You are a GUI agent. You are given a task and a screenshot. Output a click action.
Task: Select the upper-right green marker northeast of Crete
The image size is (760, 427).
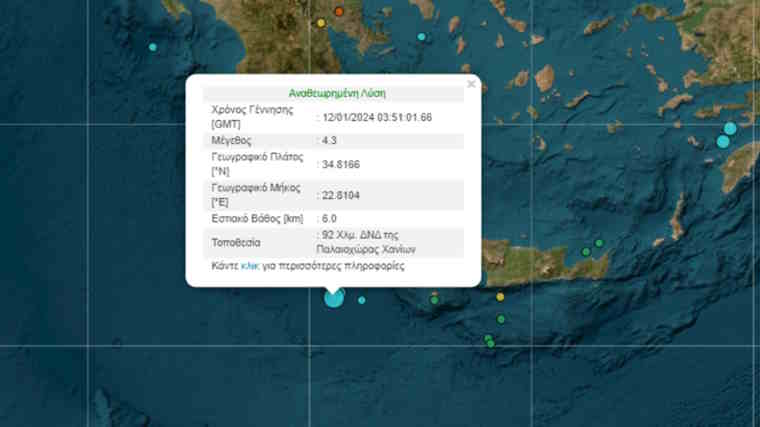[x=600, y=243]
